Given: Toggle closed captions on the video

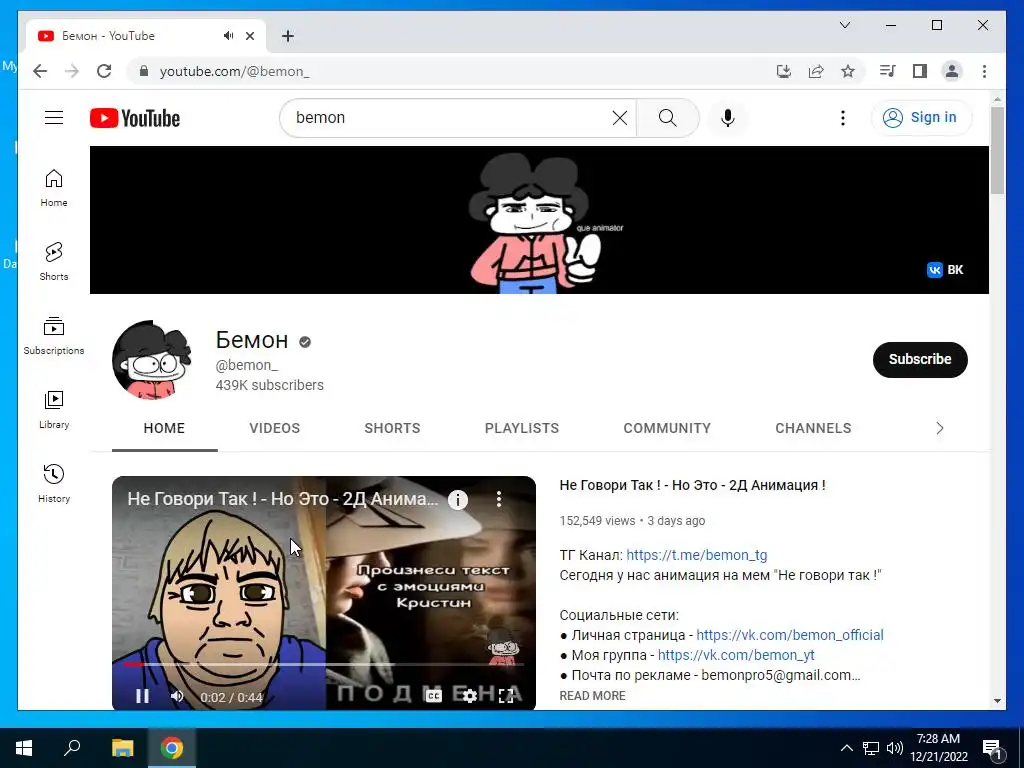Looking at the screenshot, I should coord(434,696).
